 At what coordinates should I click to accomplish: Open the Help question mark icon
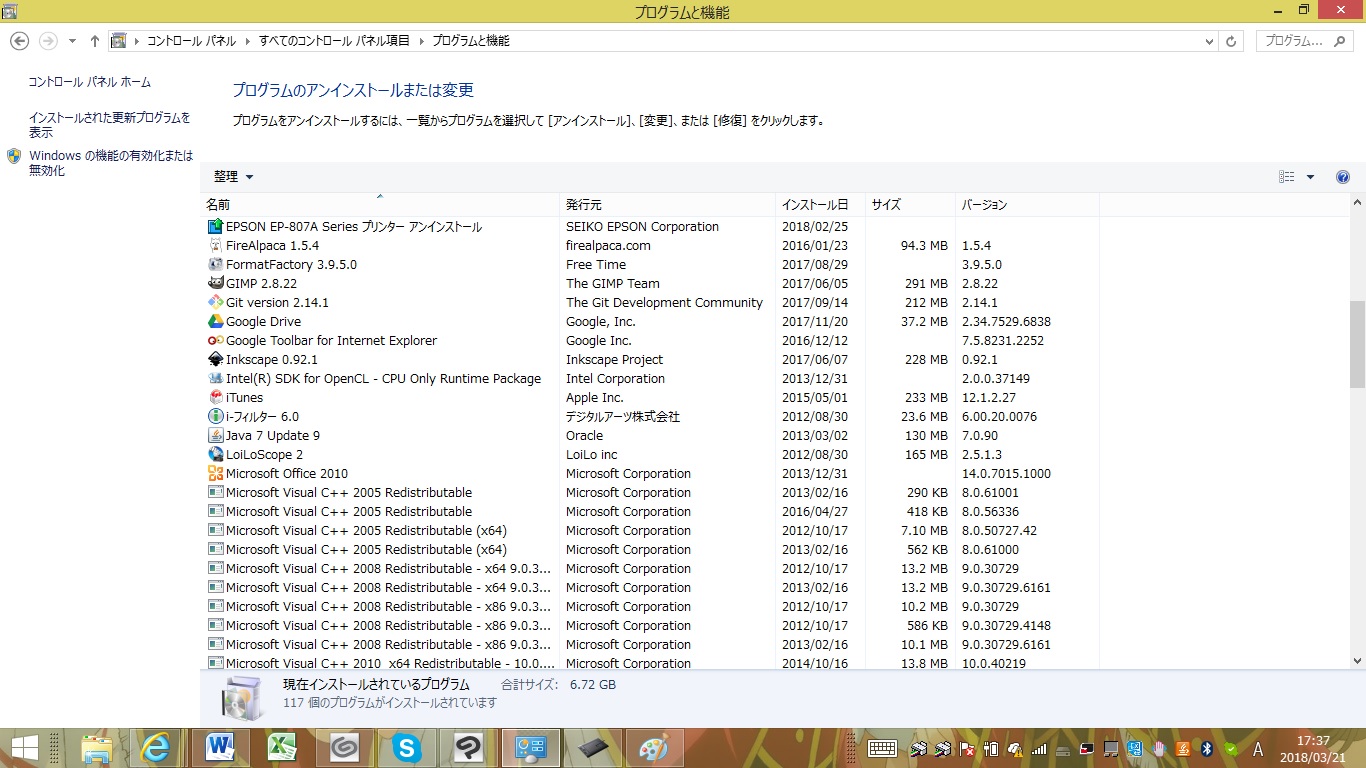(x=1343, y=177)
